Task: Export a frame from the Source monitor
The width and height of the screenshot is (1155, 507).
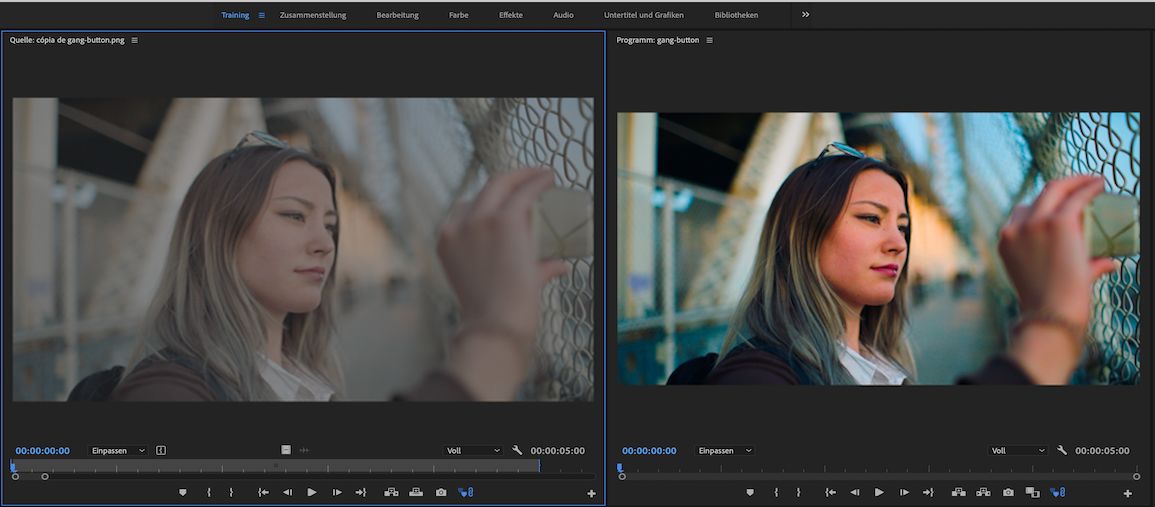Action: click(x=440, y=492)
